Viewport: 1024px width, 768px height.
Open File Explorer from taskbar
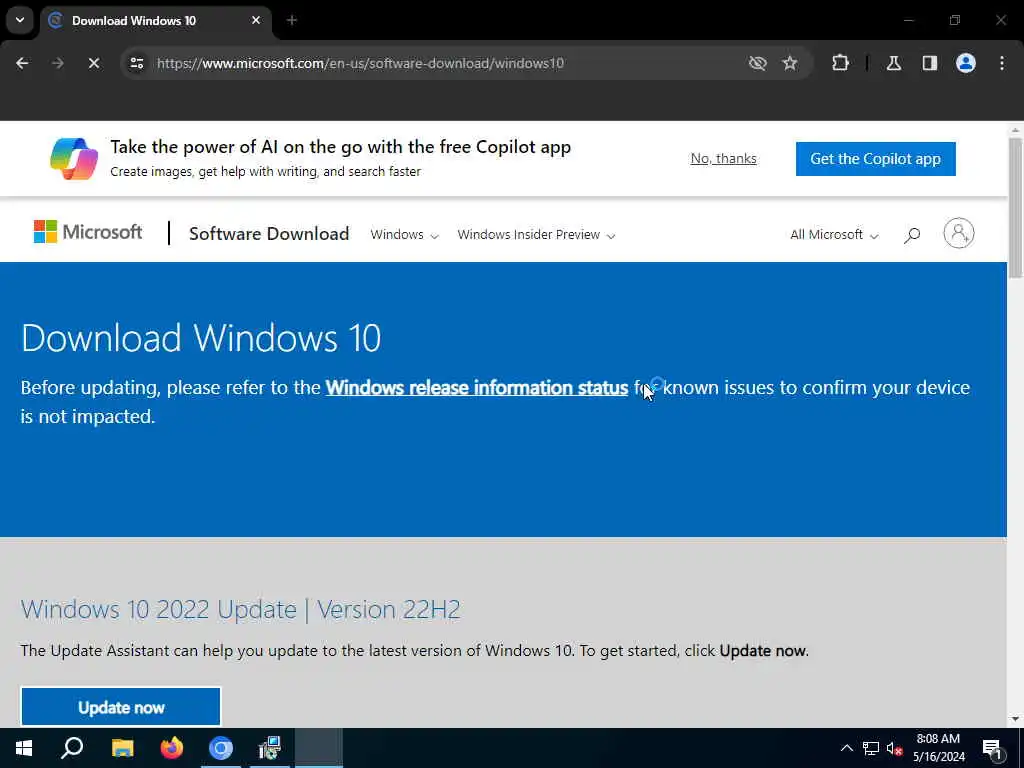click(x=122, y=748)
